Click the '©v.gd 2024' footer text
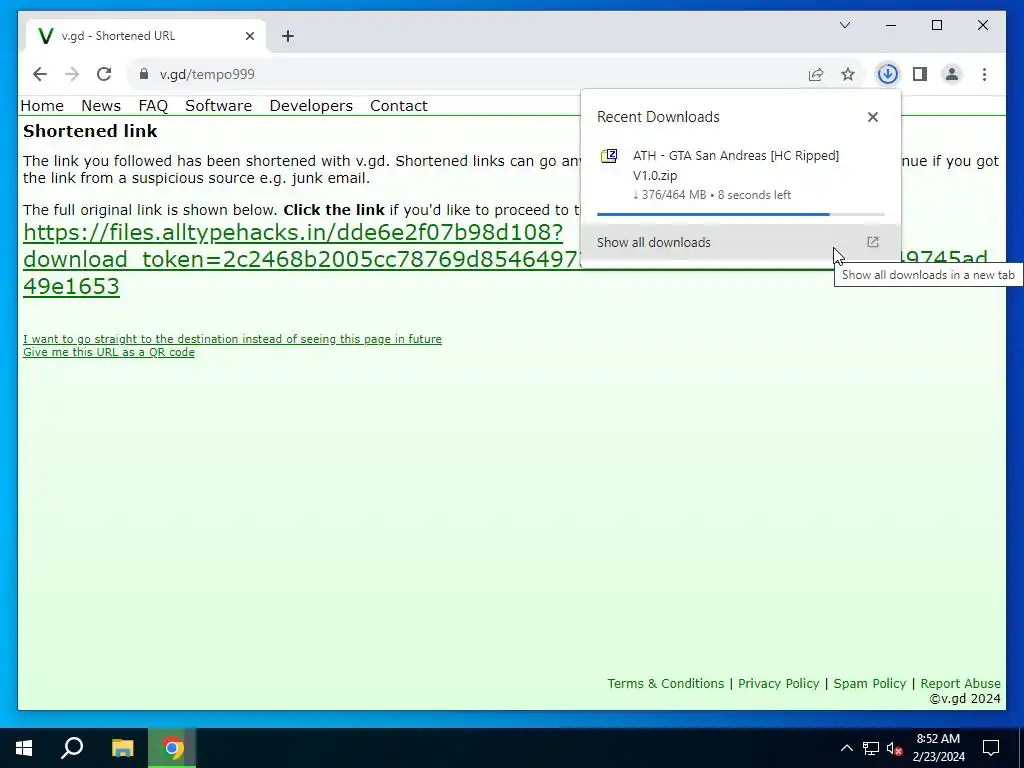The width and height of the screenshot is (1024, 768). 965,699
